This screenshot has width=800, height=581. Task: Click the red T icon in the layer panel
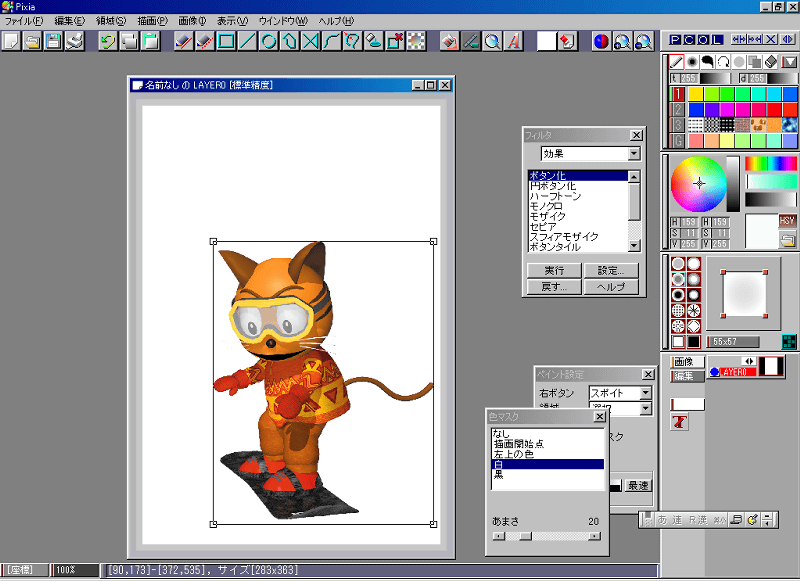[x=679, y=422]
